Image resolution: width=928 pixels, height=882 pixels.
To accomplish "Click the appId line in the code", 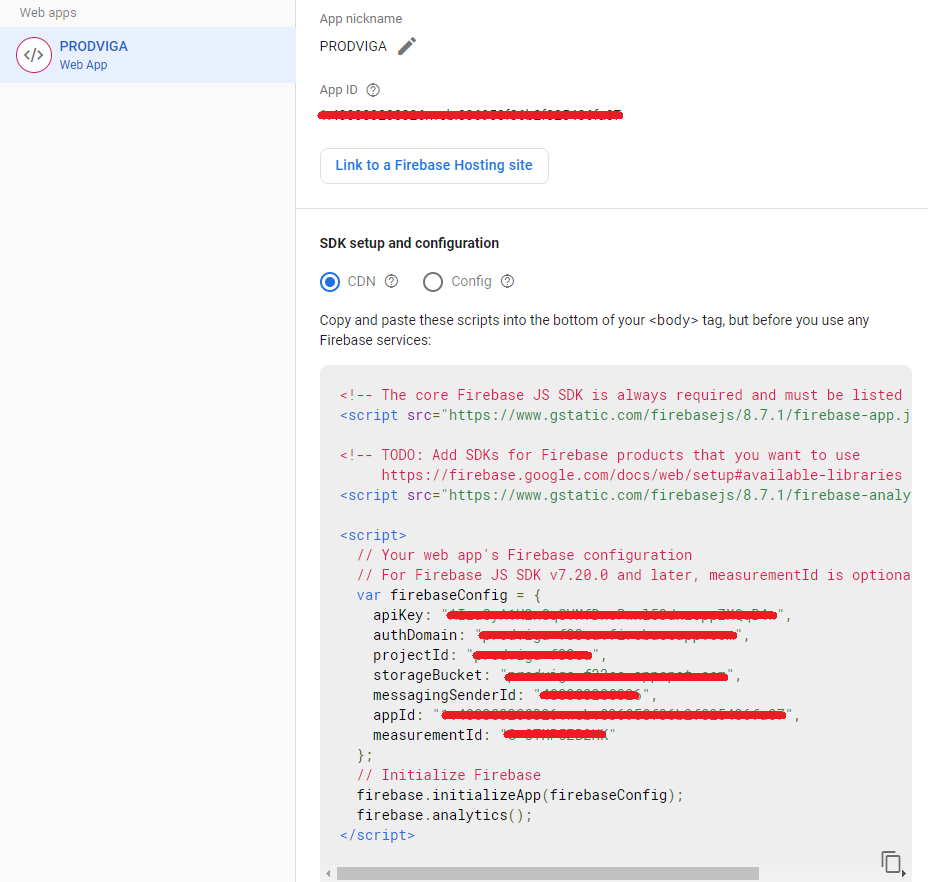I will [x=587, y=715].
